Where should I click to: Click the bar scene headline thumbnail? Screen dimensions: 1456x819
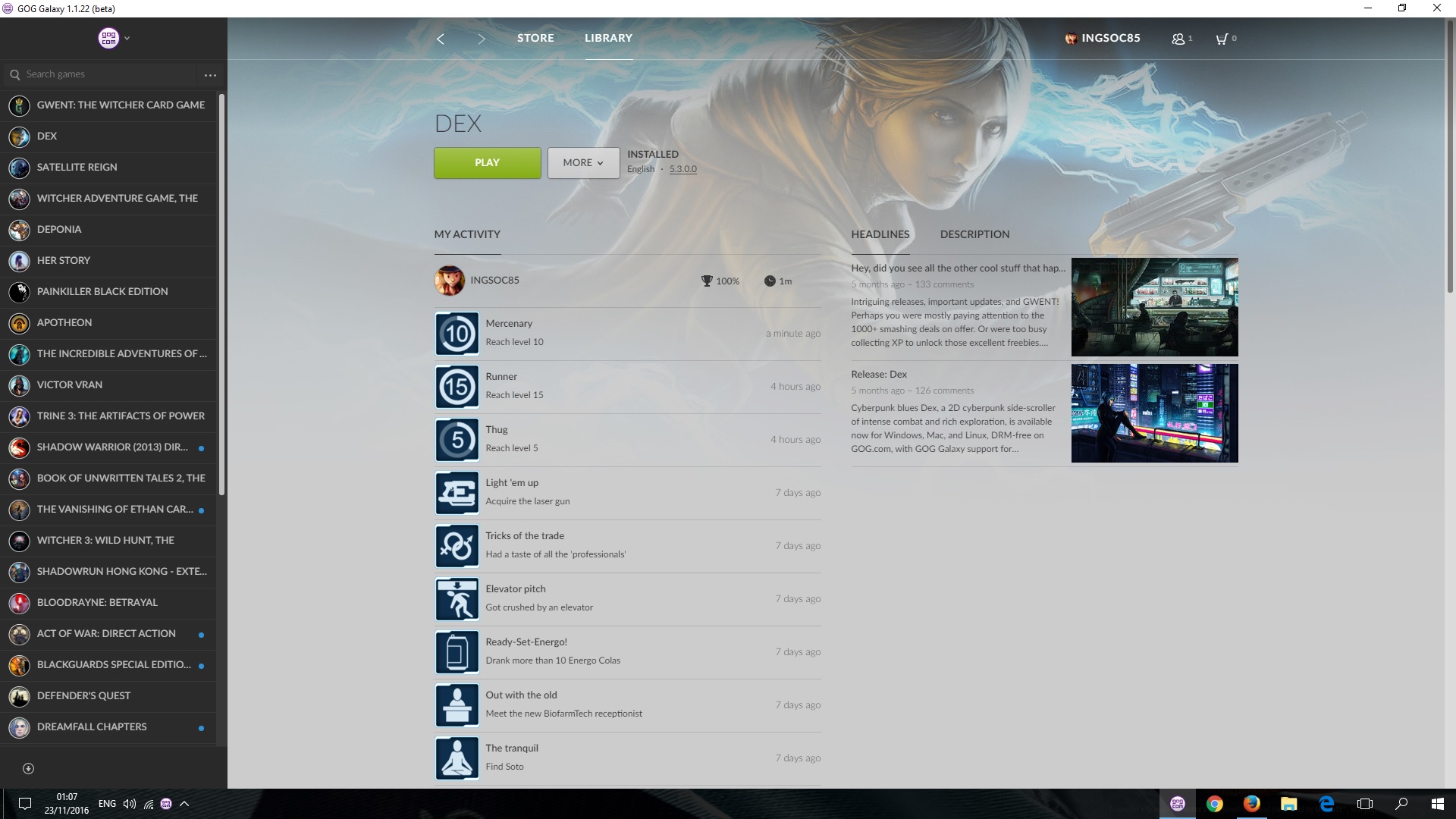coord(1154,307)
